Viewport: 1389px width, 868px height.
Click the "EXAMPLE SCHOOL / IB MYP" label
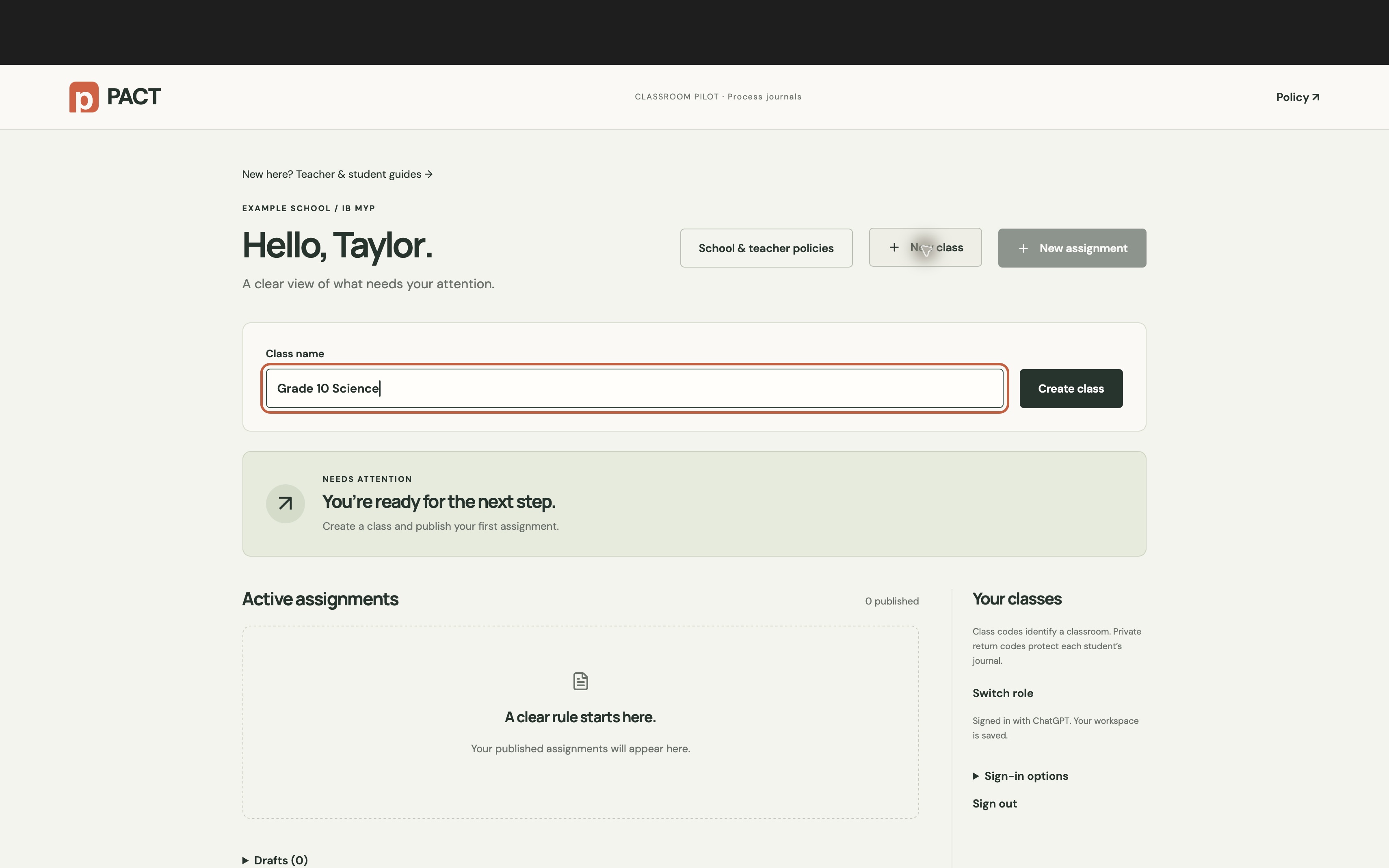point(308,208)
